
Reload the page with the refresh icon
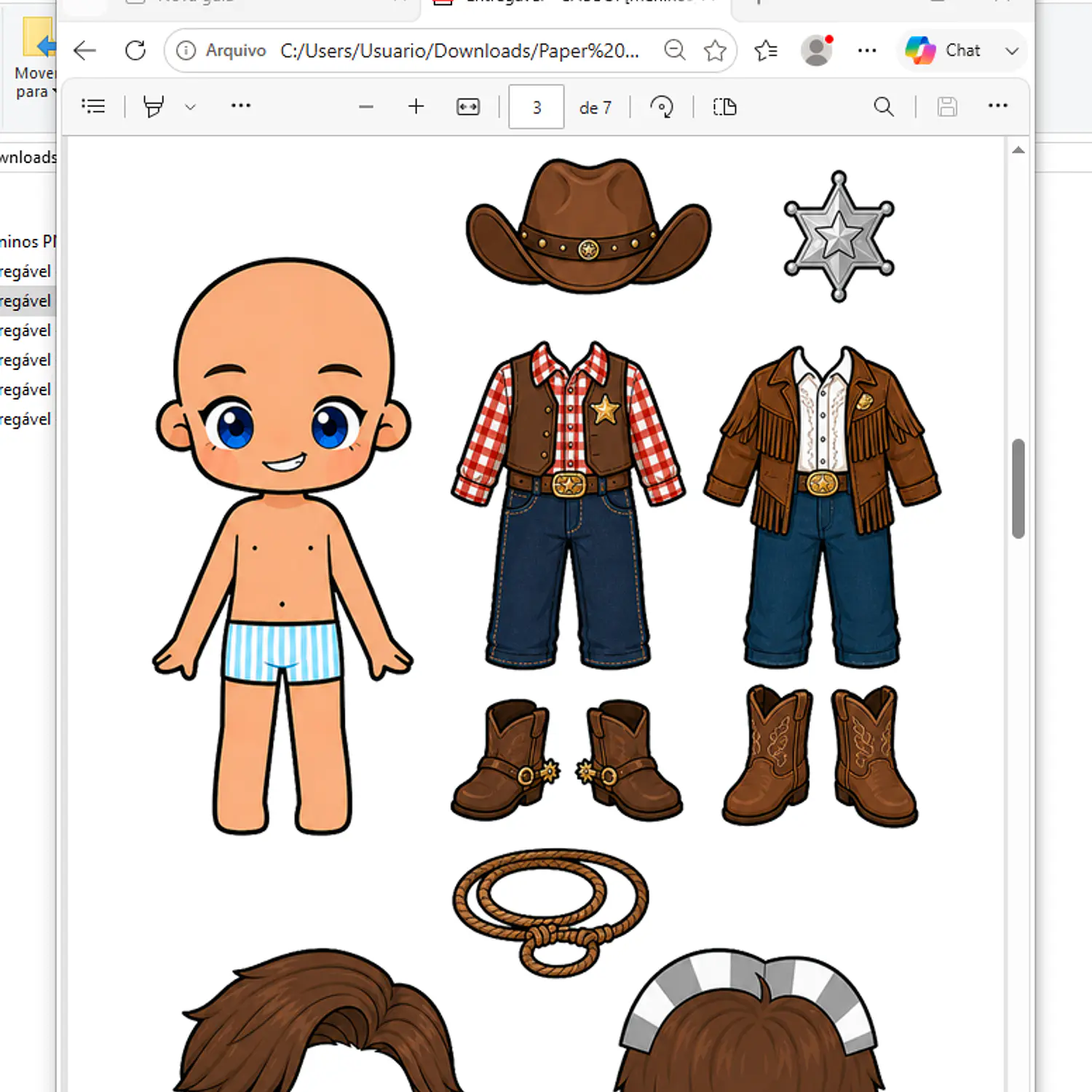tap(135, 50)
